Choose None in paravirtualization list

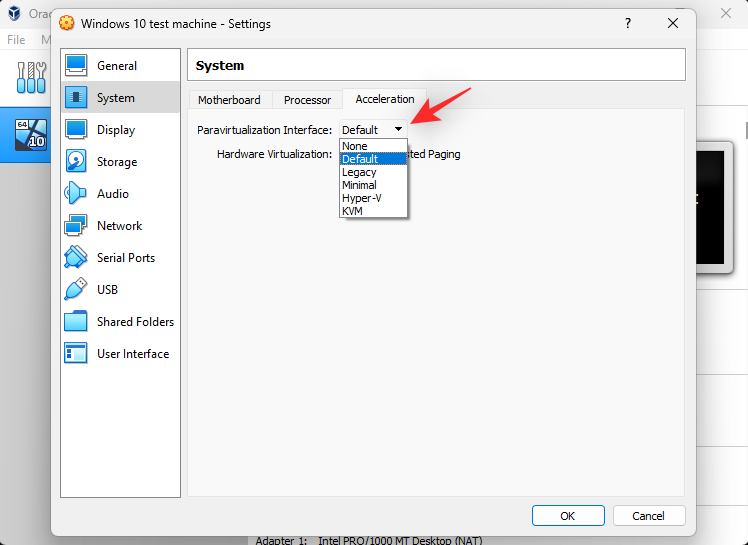coord(373,146)
